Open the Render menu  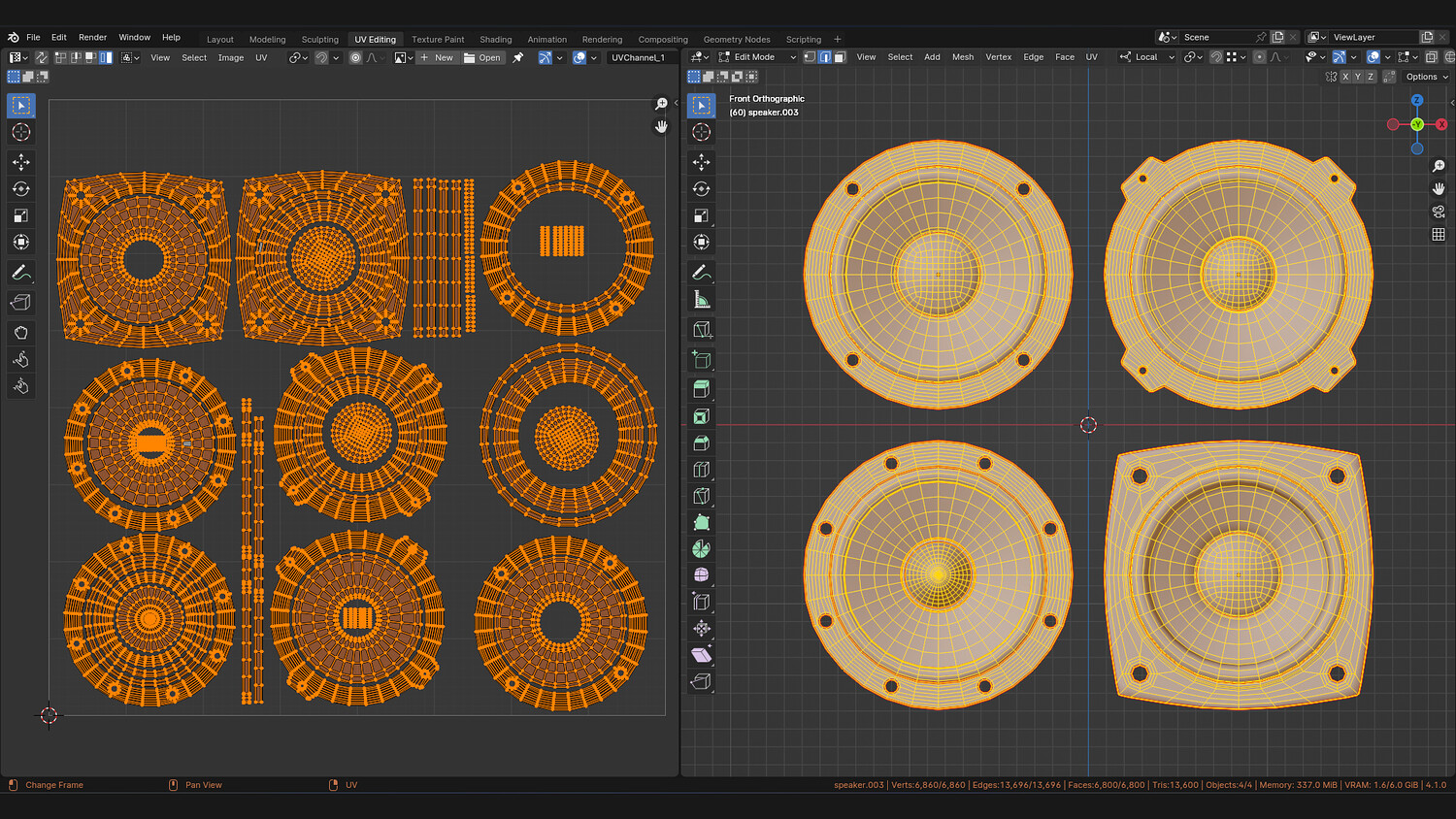click(92, 38)
